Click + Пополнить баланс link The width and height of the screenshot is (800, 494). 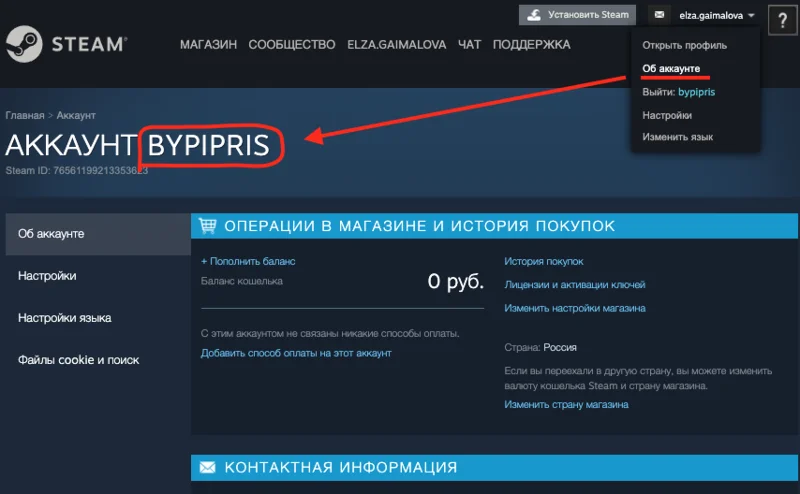click(x=248, y=261)
